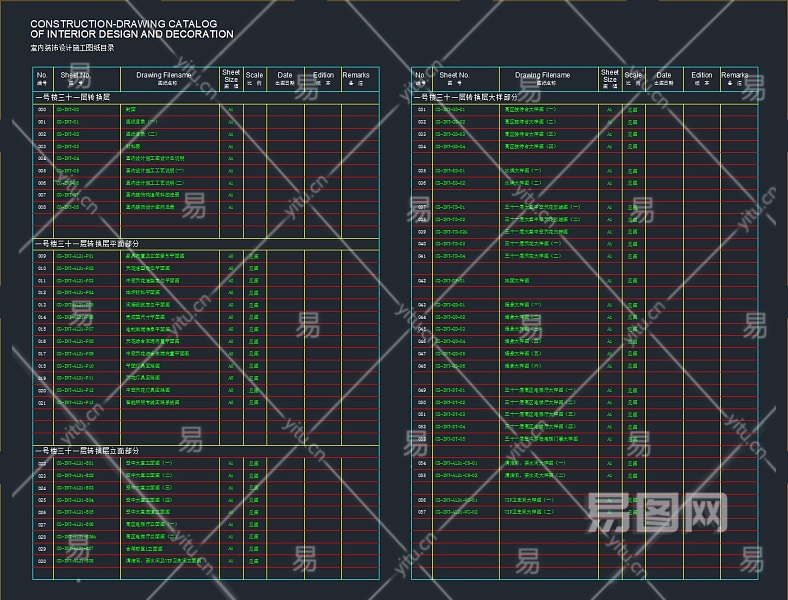
Task: Click section heading 一号楼三十一层转换层立面部分
Action: click(x=96, y=451)
